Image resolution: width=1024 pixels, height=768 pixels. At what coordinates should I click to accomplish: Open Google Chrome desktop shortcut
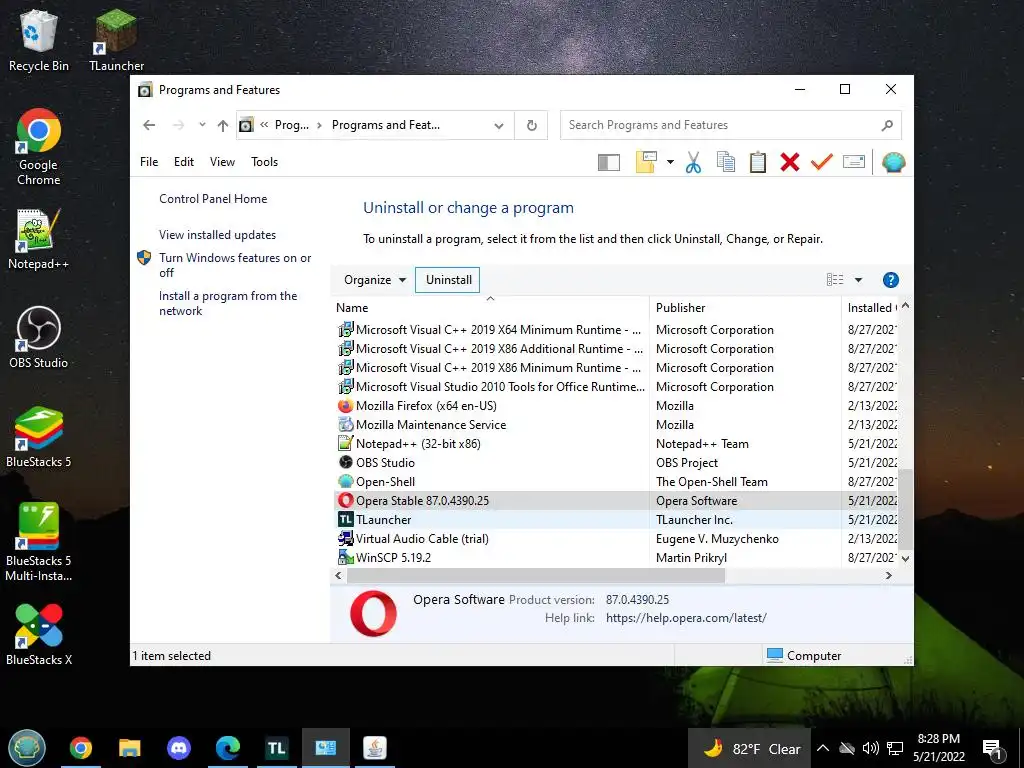[39, 148]
